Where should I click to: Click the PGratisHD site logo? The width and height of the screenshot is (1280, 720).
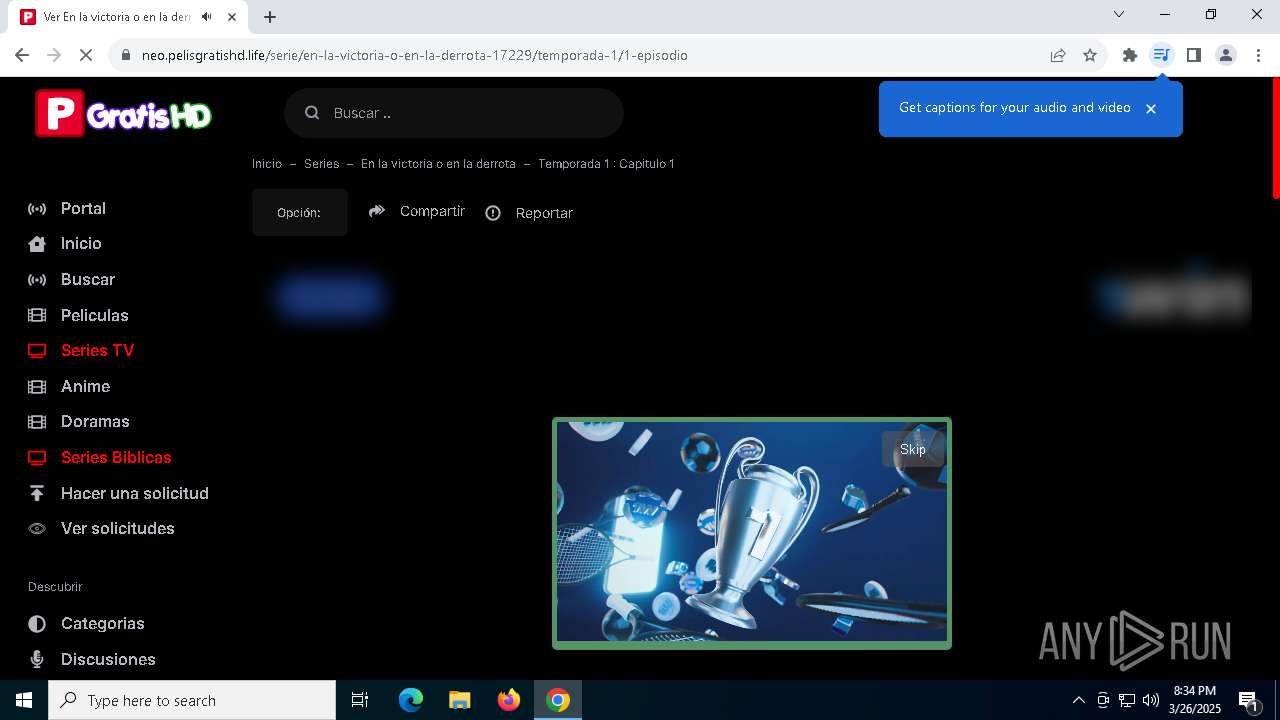123,113
